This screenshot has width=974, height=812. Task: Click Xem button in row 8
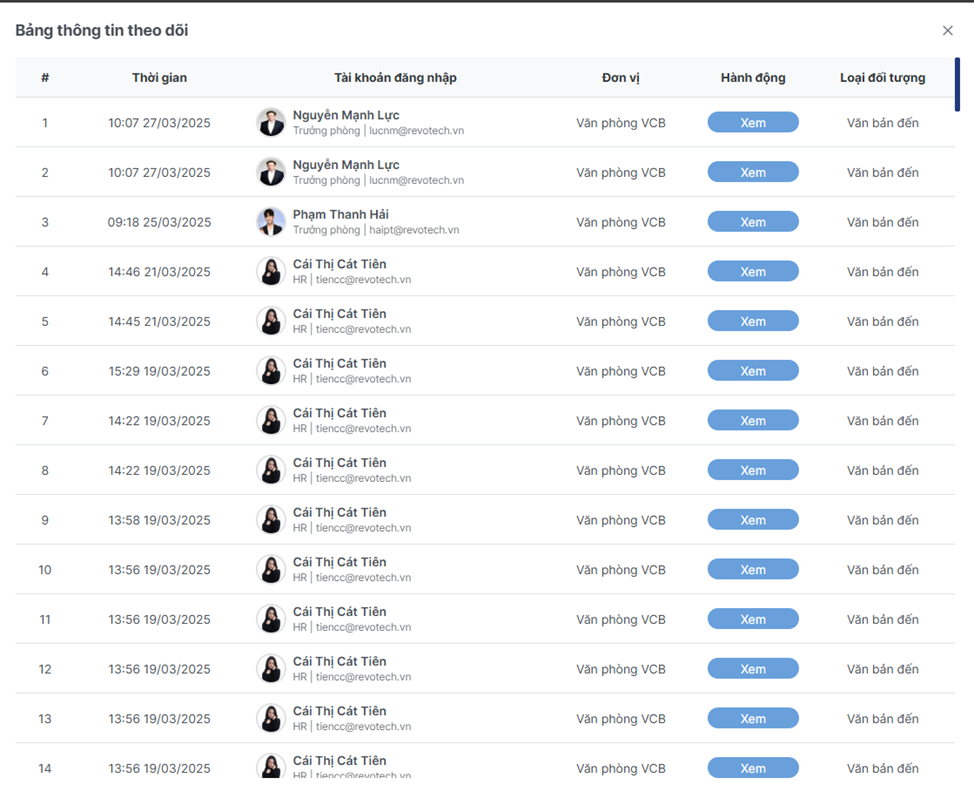pos(753,470)
